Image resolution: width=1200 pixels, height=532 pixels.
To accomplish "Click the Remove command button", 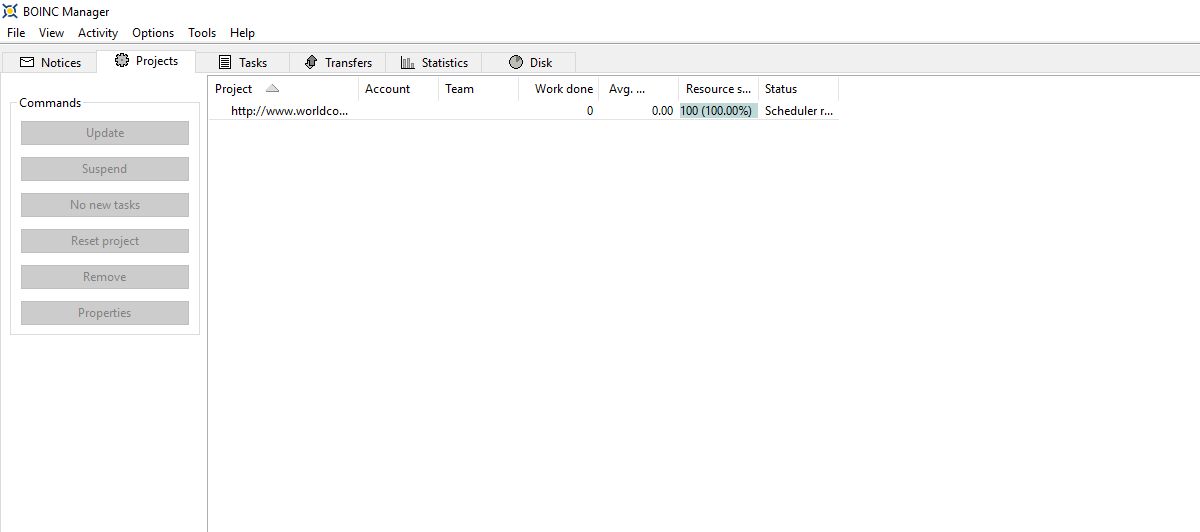I will [105, 277].
